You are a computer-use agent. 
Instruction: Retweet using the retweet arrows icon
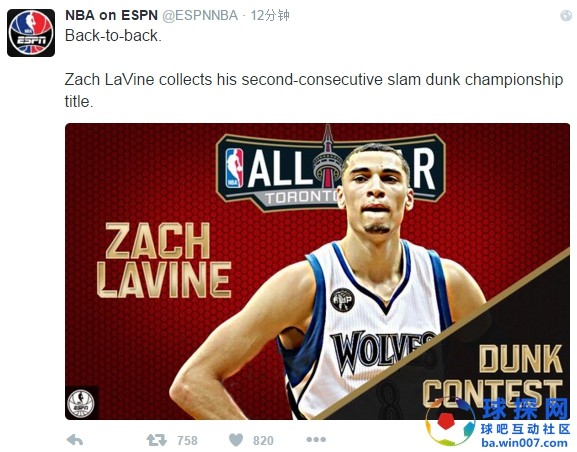(x=157, y=440)
